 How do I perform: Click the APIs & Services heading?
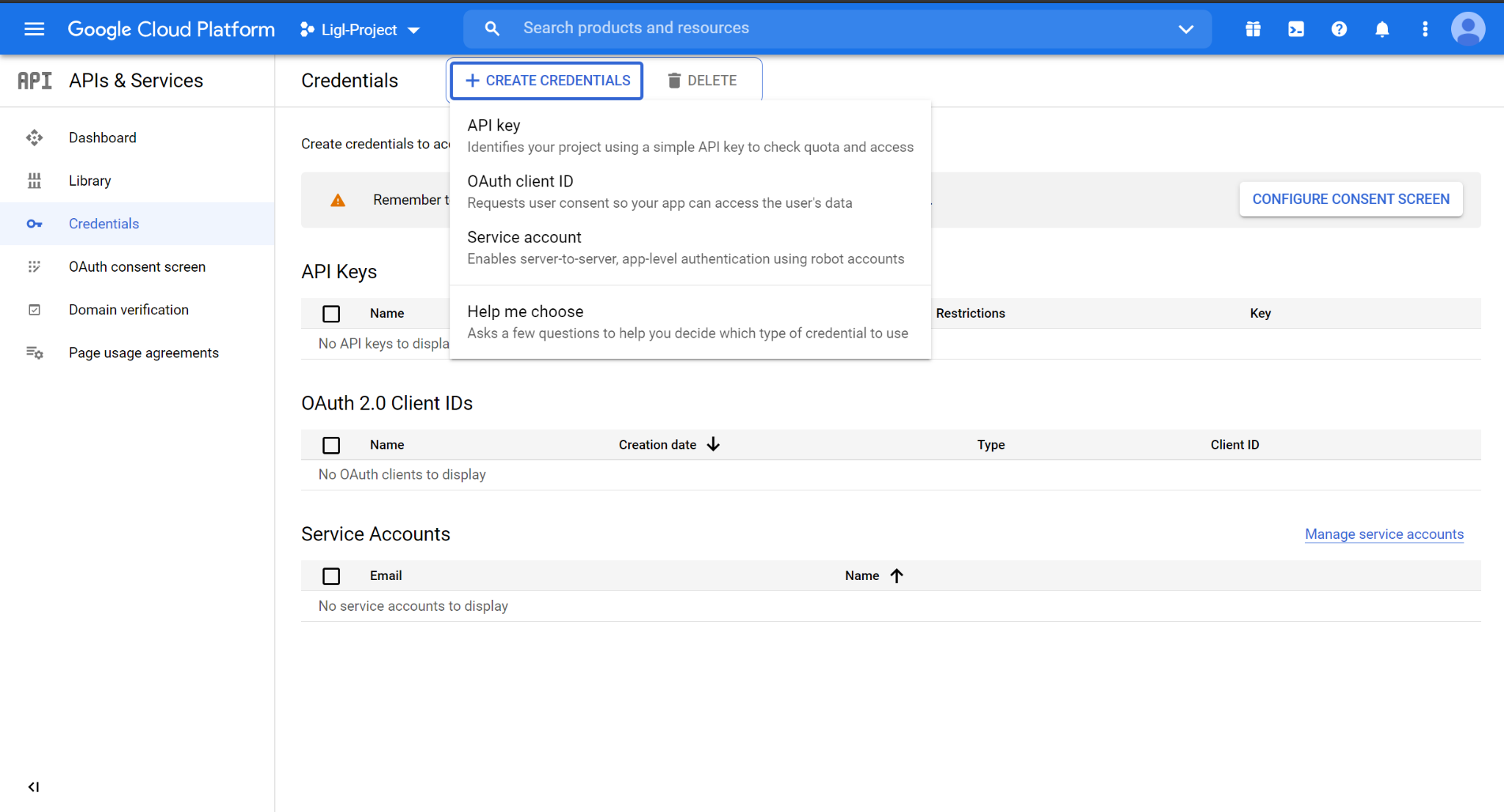tap(136, 81)
